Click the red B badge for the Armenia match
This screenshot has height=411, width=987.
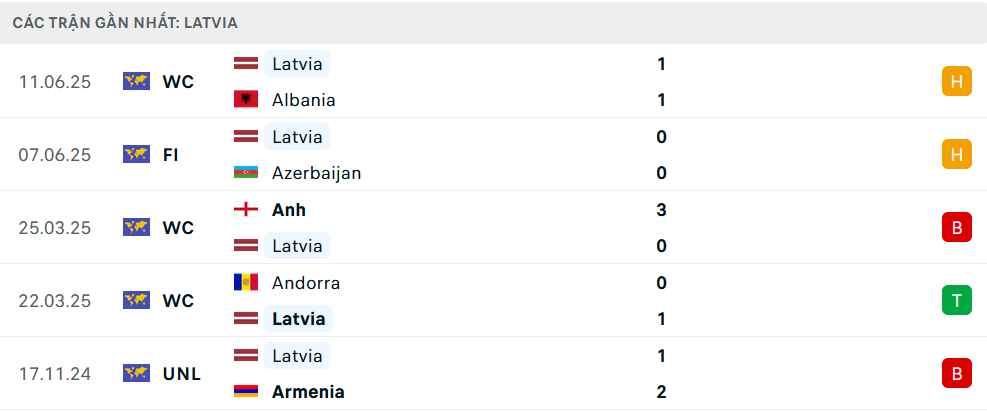click(x=956, y=374)
